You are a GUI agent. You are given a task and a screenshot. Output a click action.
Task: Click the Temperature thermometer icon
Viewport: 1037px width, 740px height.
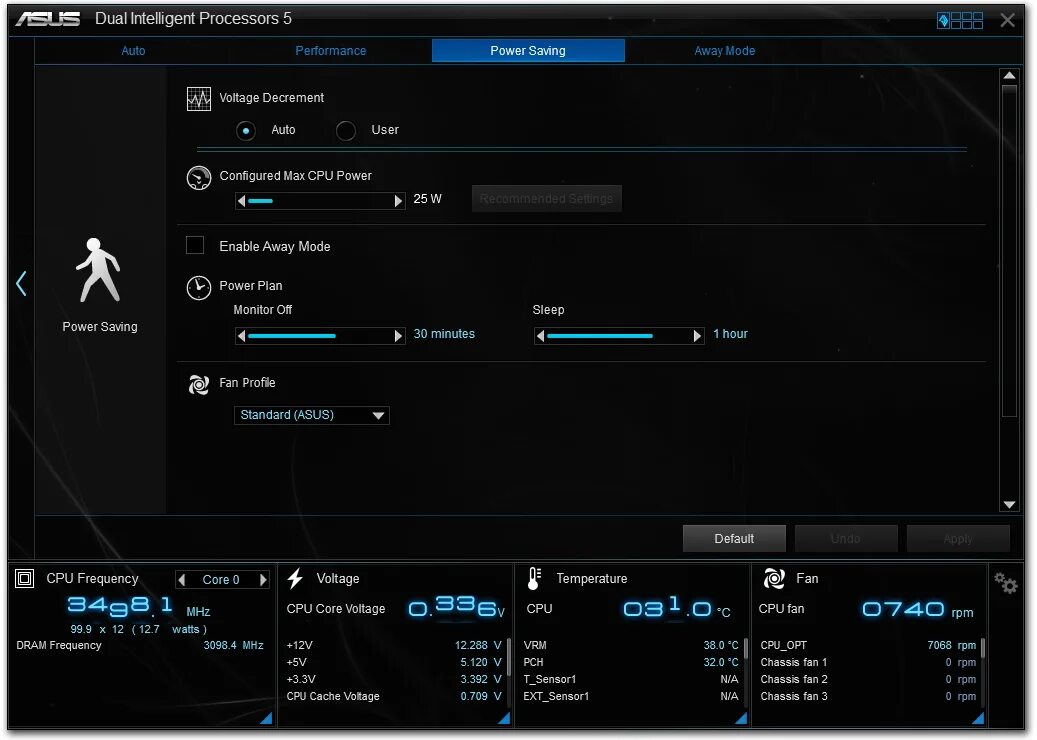[534, 579]
